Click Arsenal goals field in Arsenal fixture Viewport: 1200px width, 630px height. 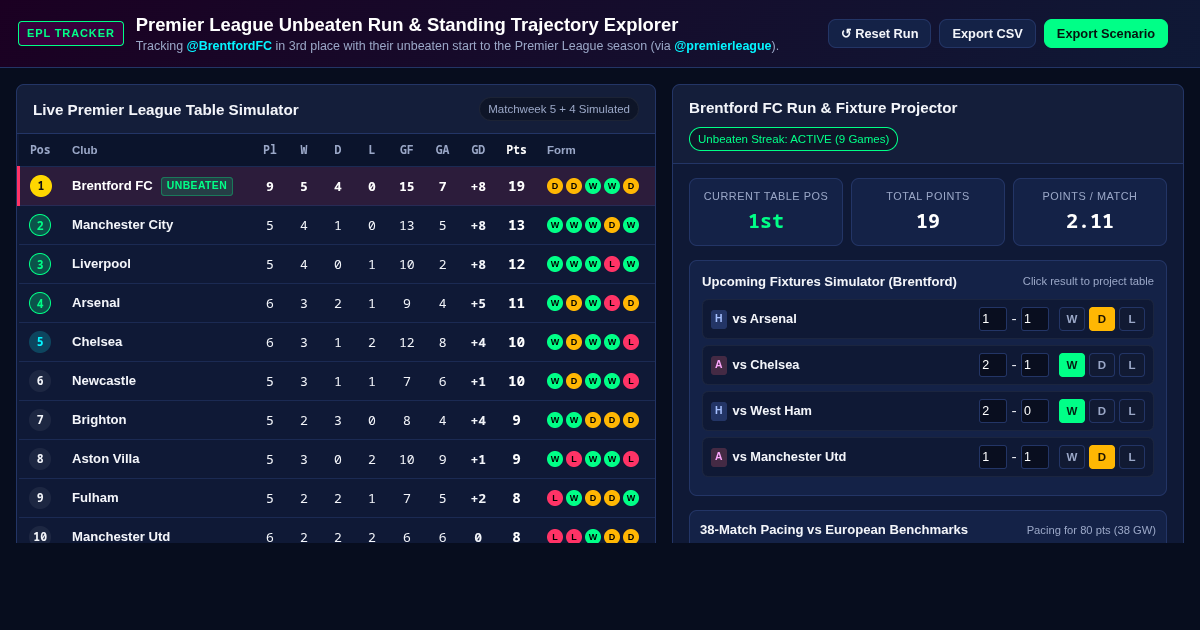1035,319
